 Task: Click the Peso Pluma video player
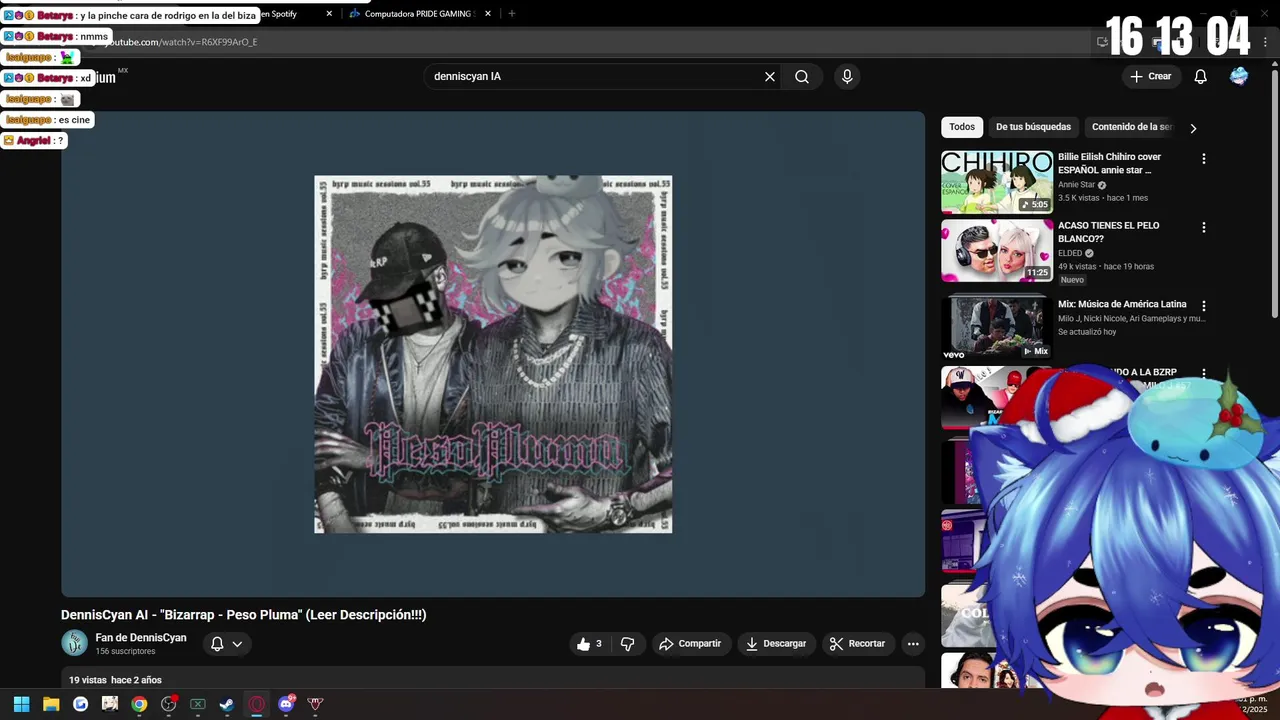tap(493, 354)
